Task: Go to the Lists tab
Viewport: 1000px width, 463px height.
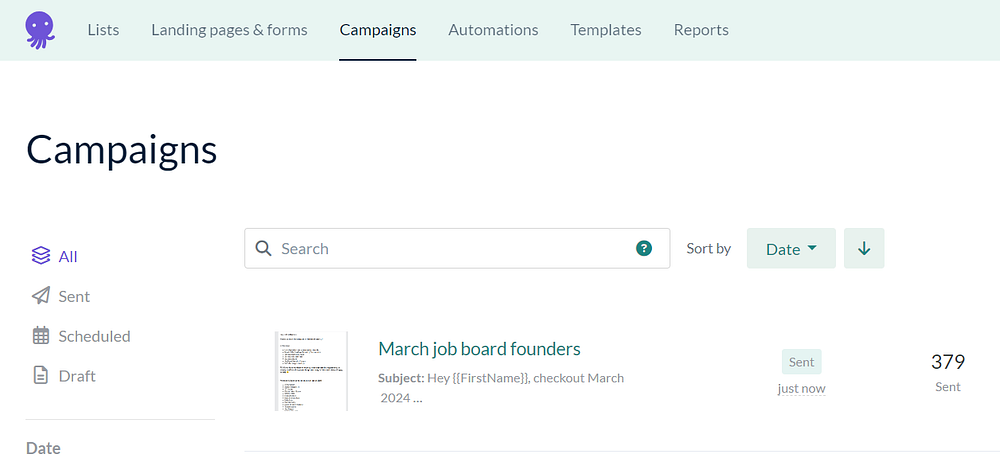Action: [103, 30]
